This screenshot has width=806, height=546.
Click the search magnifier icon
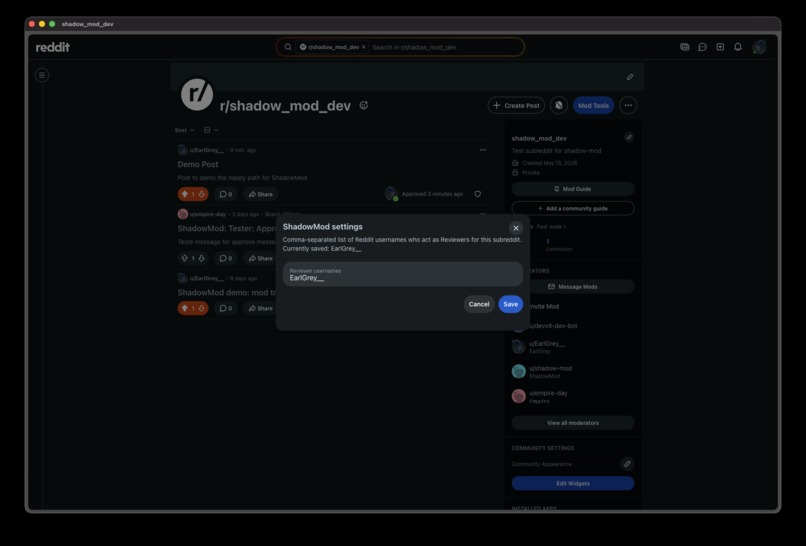pos(288,47)
